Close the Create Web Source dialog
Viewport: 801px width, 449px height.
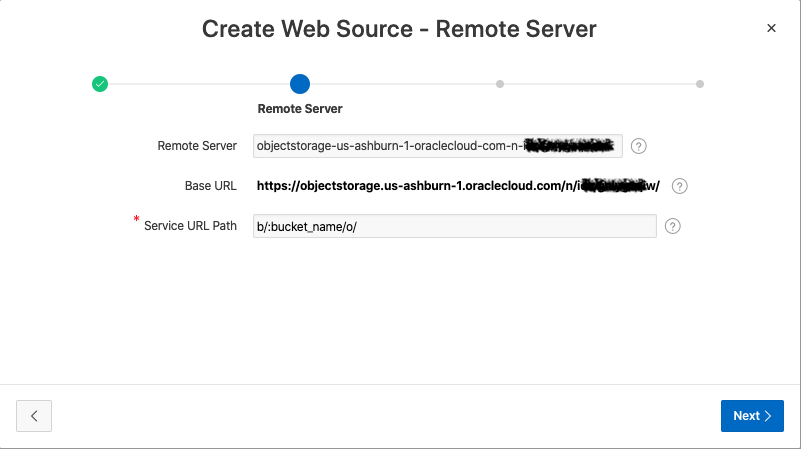(771, 28)
